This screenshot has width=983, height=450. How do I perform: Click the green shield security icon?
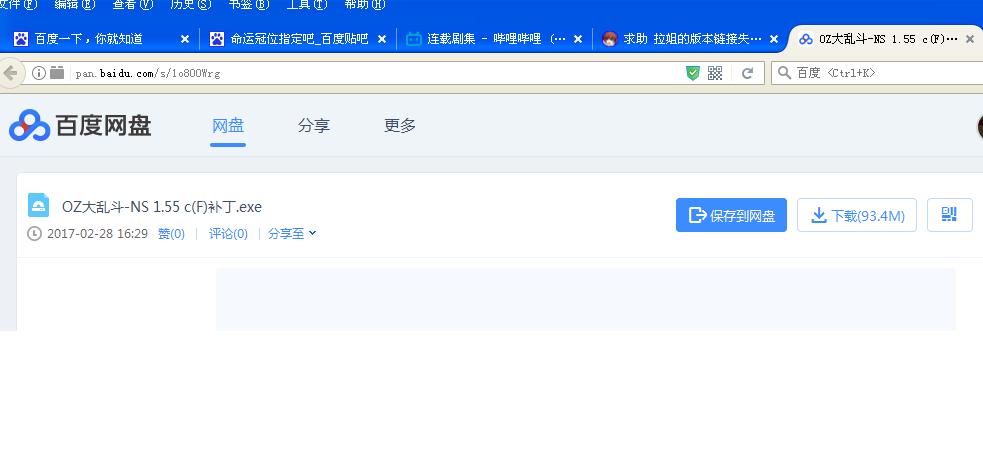click(693, 73)
